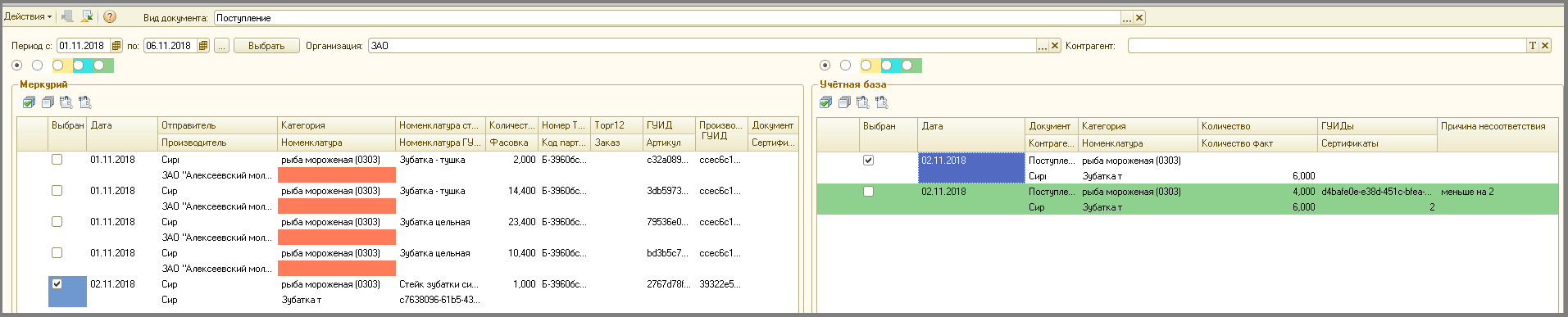The width and height of the screenshot is (1568, 317).
Task: Select white filter radio above Меркурий
Action: 37,66
